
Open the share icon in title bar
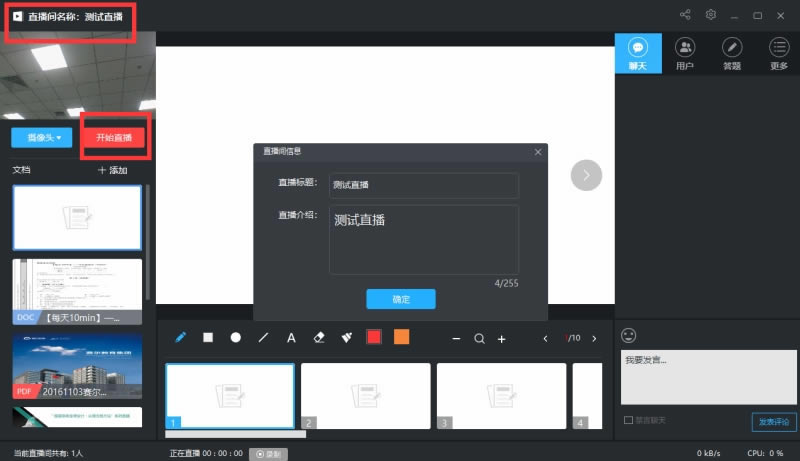click(x=685, y=15)
